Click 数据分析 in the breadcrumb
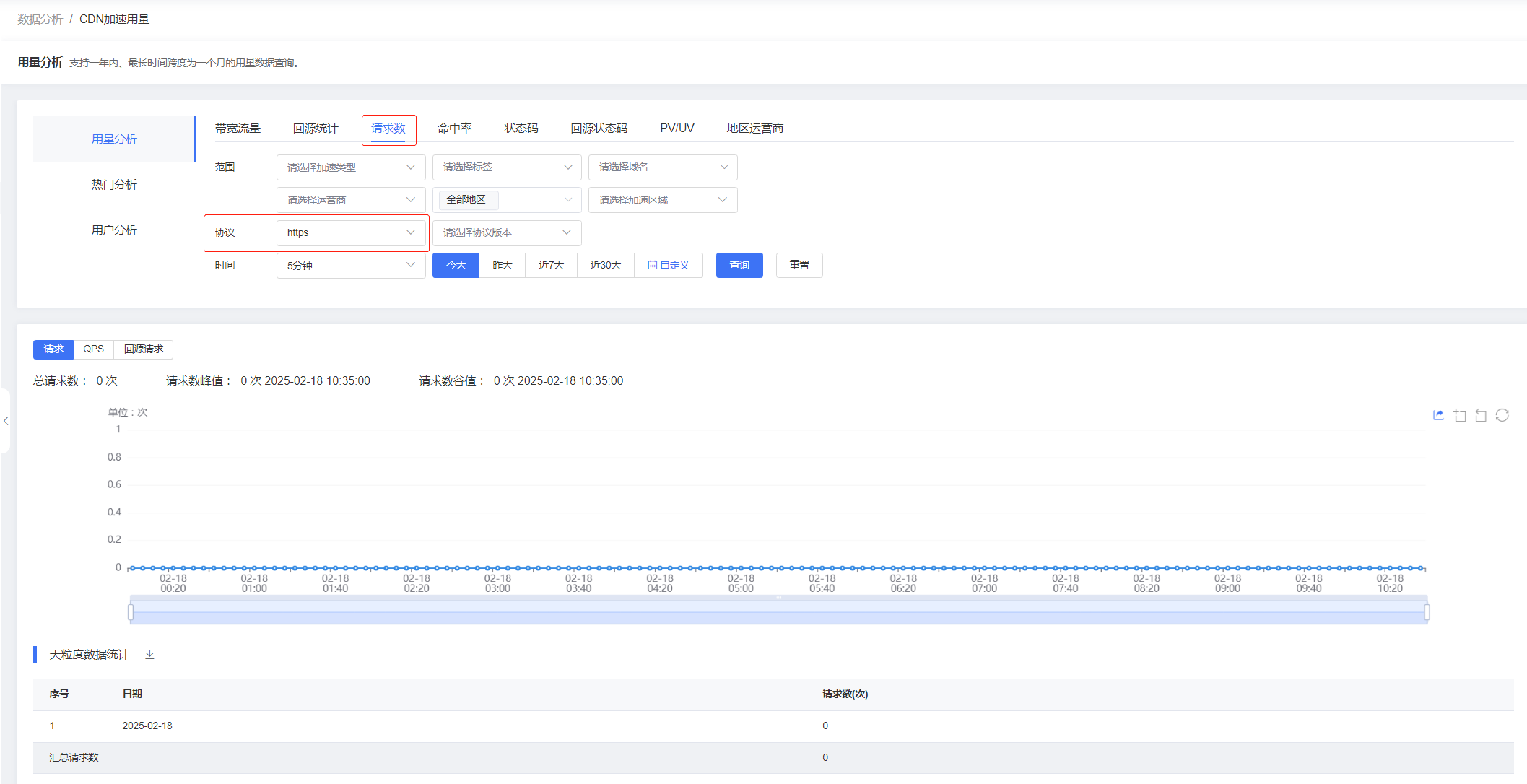 pos(40,19)
